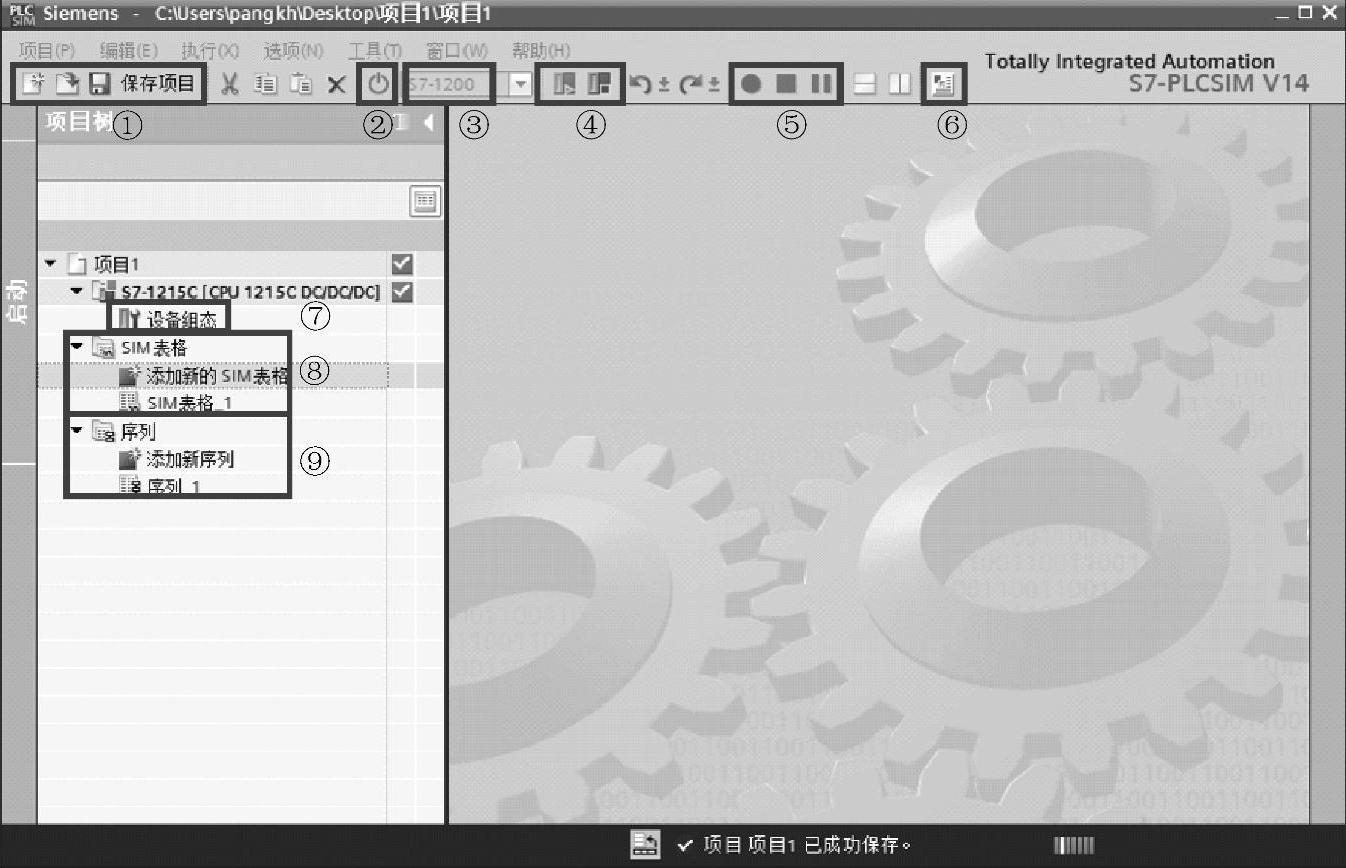Redo the last undone action
1346x868 pixels.
[x=690, y=85]
